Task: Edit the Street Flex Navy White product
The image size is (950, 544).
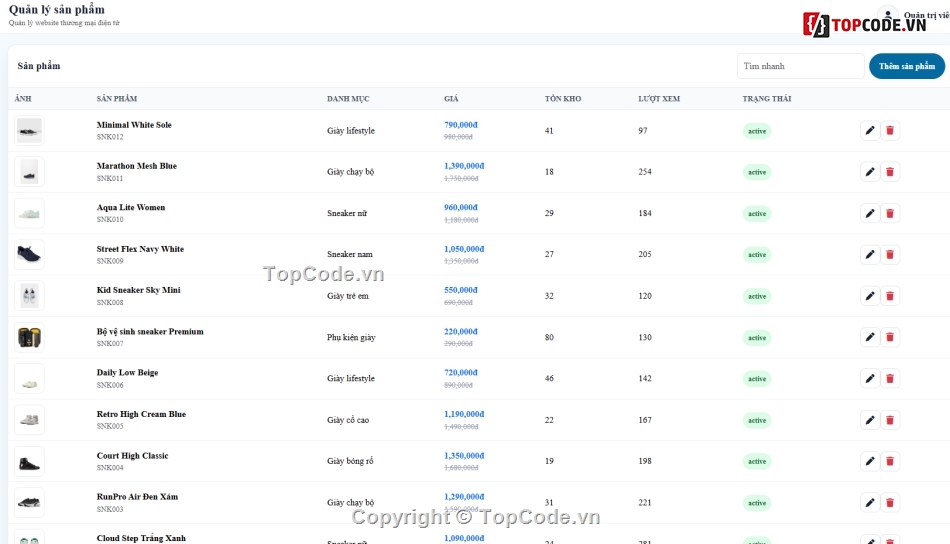Action: click(869, 254)
